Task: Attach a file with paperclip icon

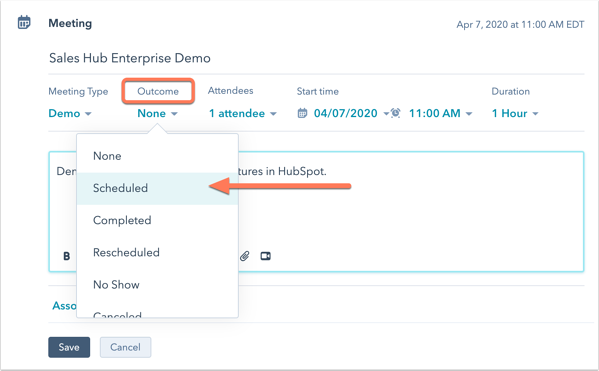Action: [x=244, y=256]
